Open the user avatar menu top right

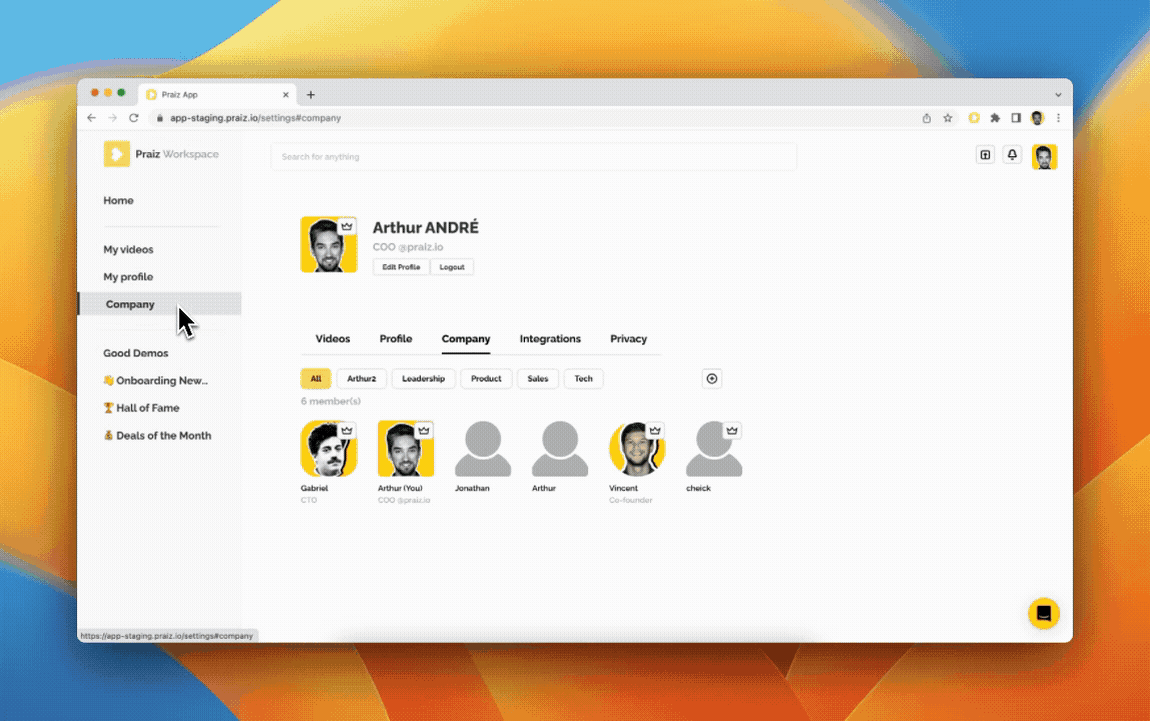click(1044, 156)
